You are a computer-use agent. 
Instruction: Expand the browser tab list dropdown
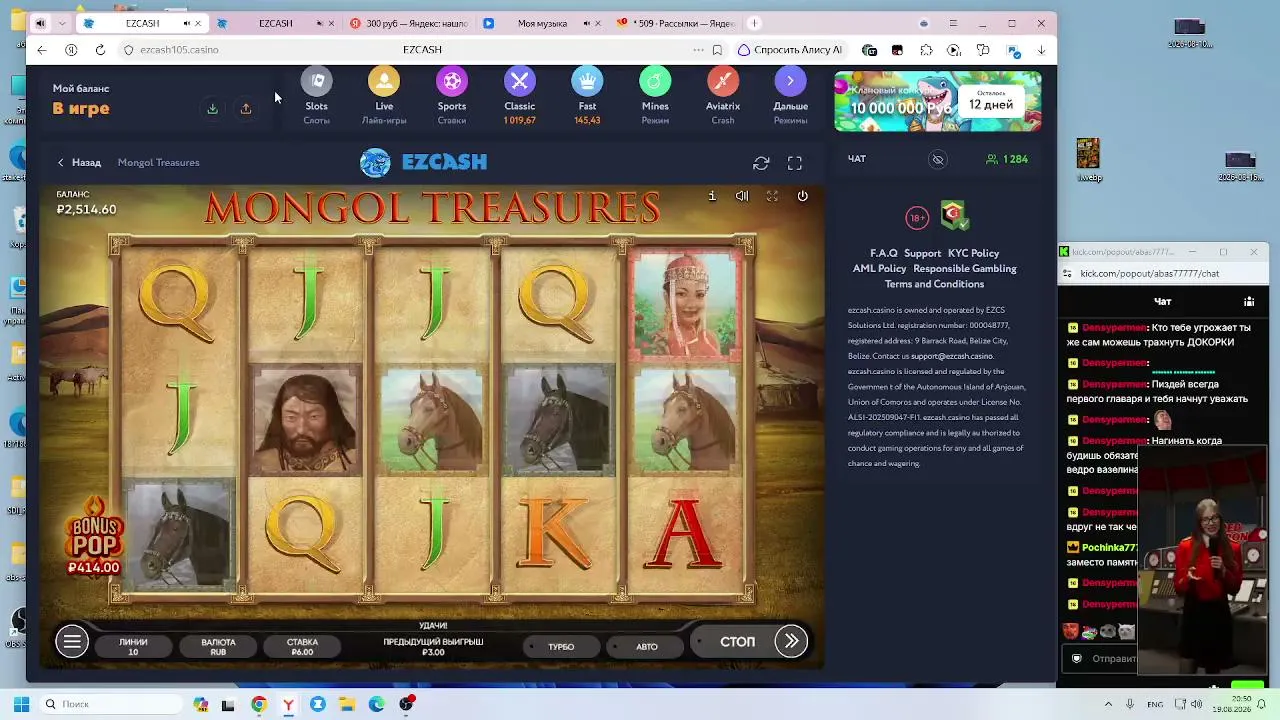[61, 23]
